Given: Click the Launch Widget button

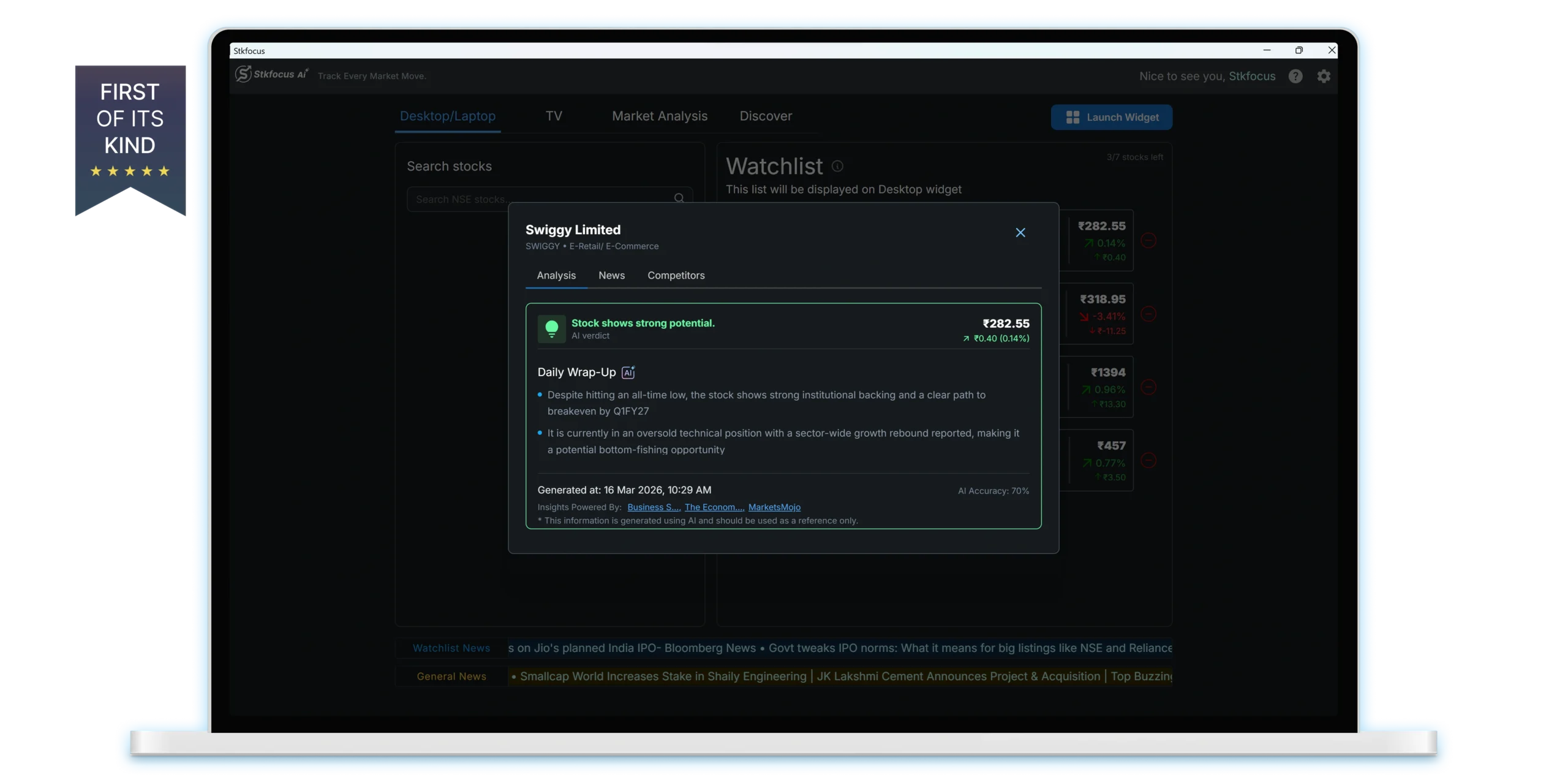Looking at the screenshot, I should click(1111, 117).
